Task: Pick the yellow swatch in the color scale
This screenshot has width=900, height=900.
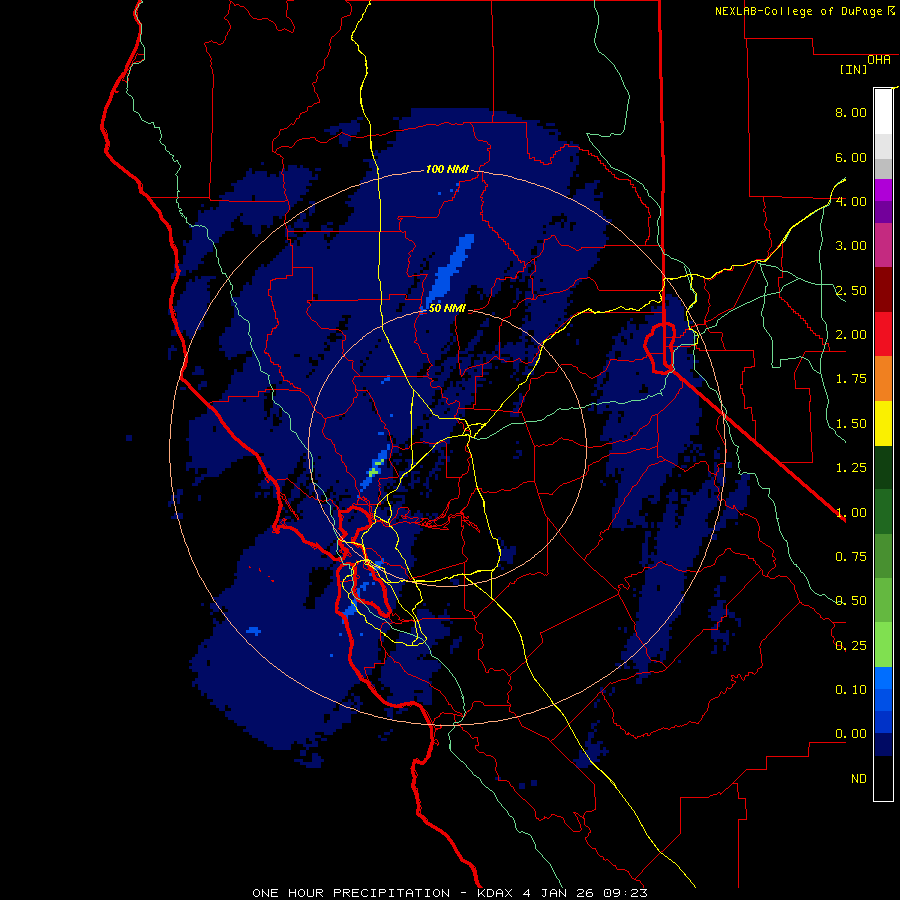Action: coord(883,423)
